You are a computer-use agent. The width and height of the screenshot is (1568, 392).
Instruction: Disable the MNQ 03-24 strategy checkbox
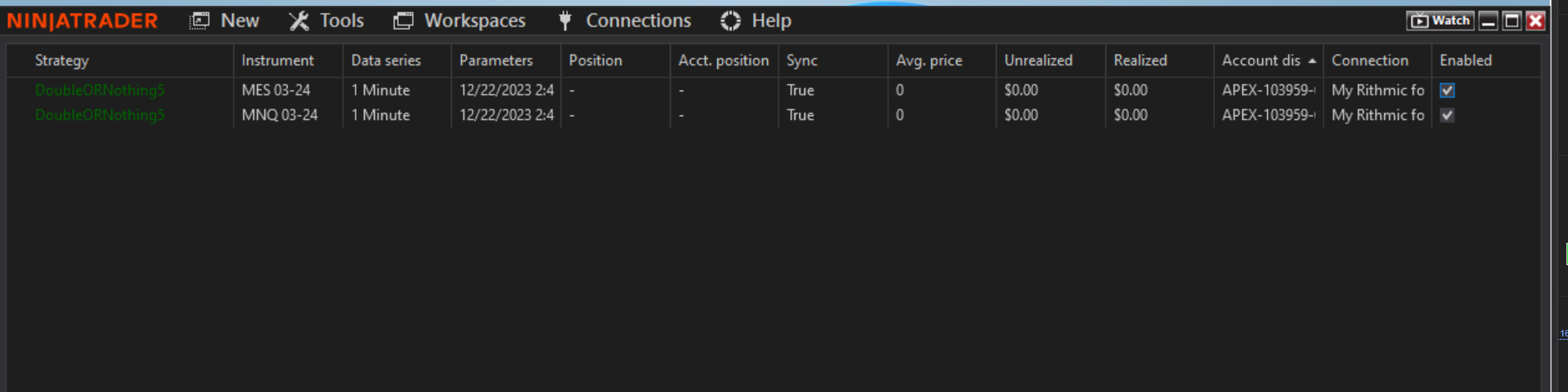[x=1447, y=115]
